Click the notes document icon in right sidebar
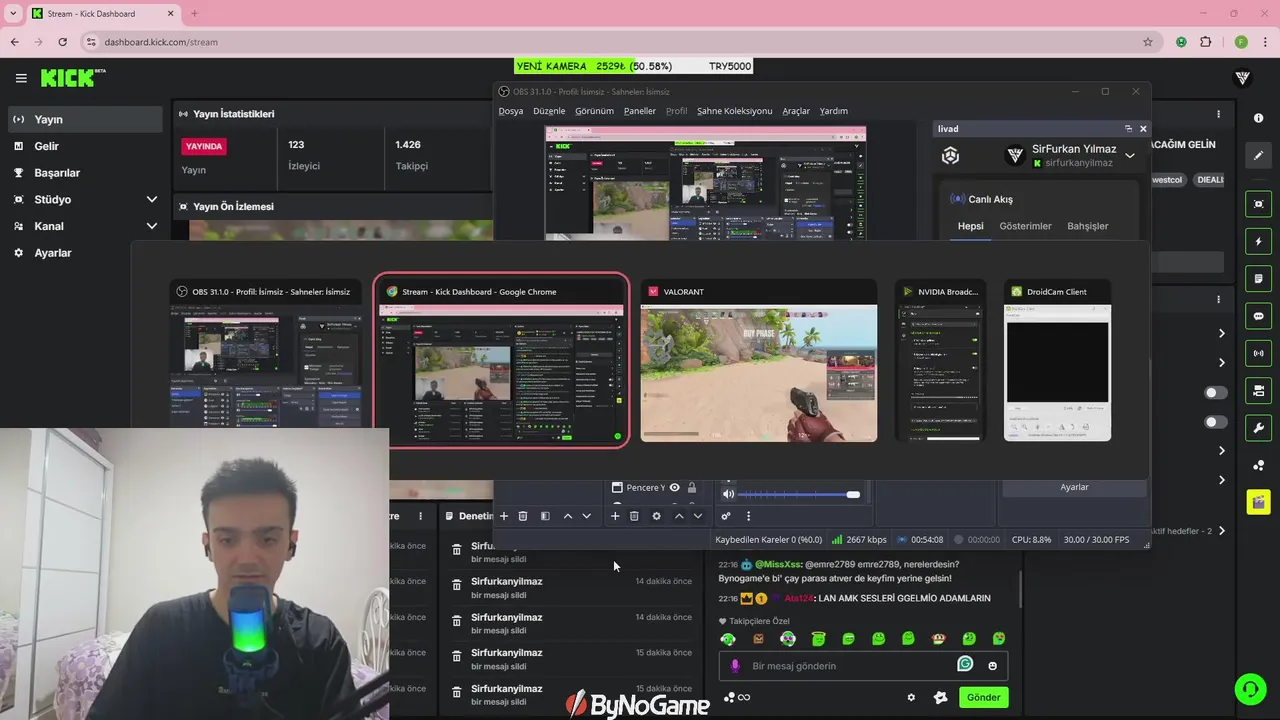Image resolution: width=1280 pixels, height=720 pixels. tap(1258, 278)
